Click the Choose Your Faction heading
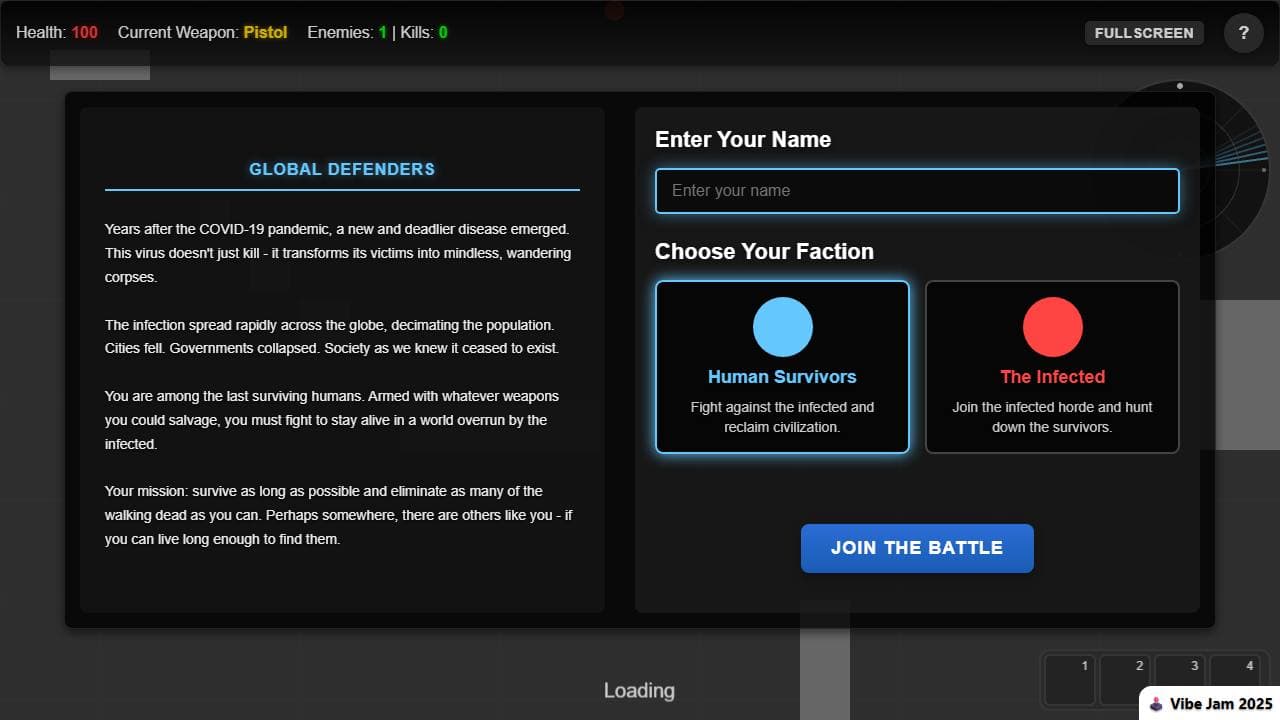The width and height of the screenshot is (1280, 720). click(764, 251)
